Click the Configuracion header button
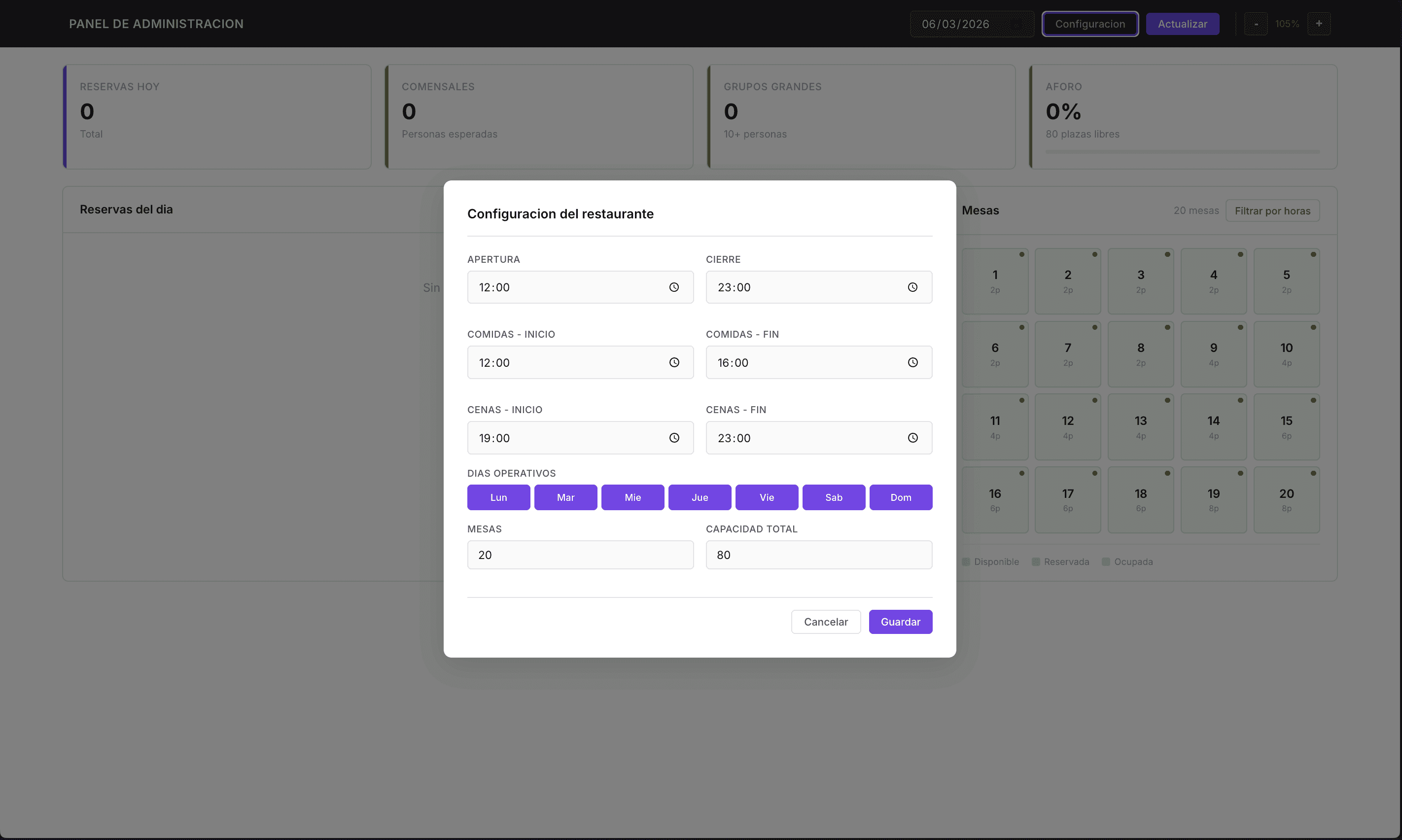Screen dimensions: 1402x840 [1089, 24]
